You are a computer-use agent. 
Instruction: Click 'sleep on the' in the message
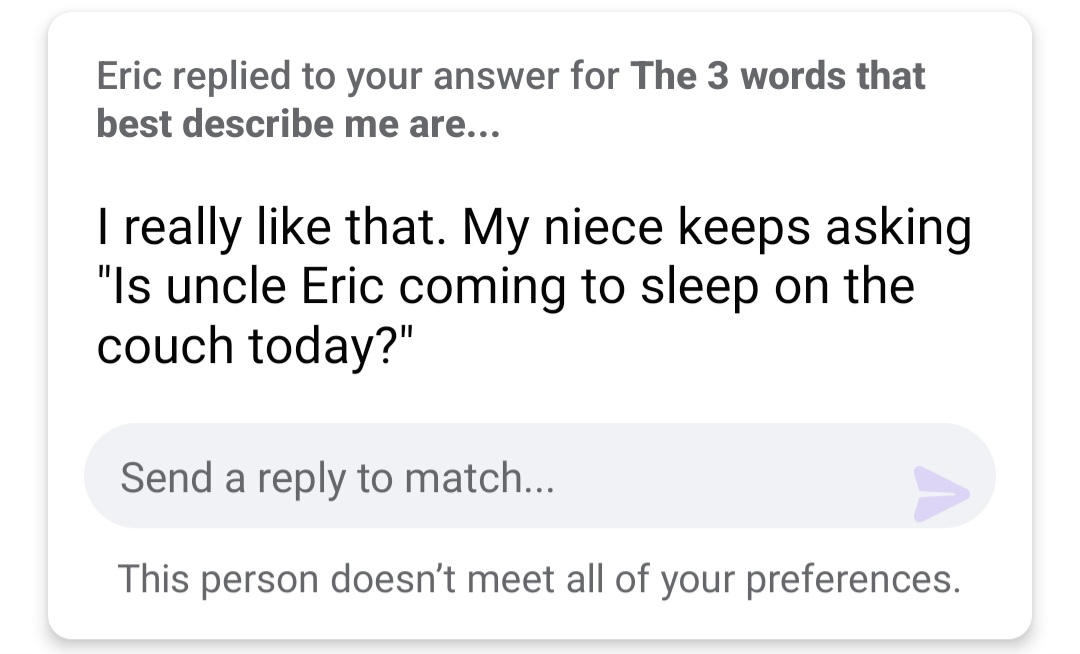[x=775, y=286]
